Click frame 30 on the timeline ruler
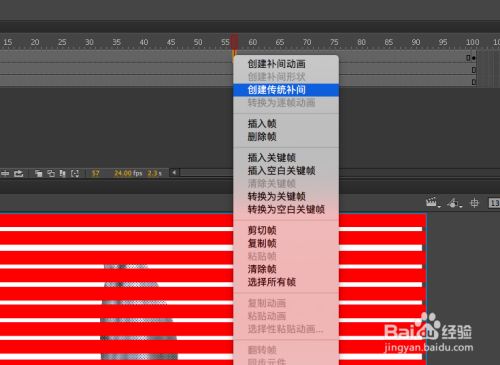Viewport: 500px width, 365px height. coord(89,42)
